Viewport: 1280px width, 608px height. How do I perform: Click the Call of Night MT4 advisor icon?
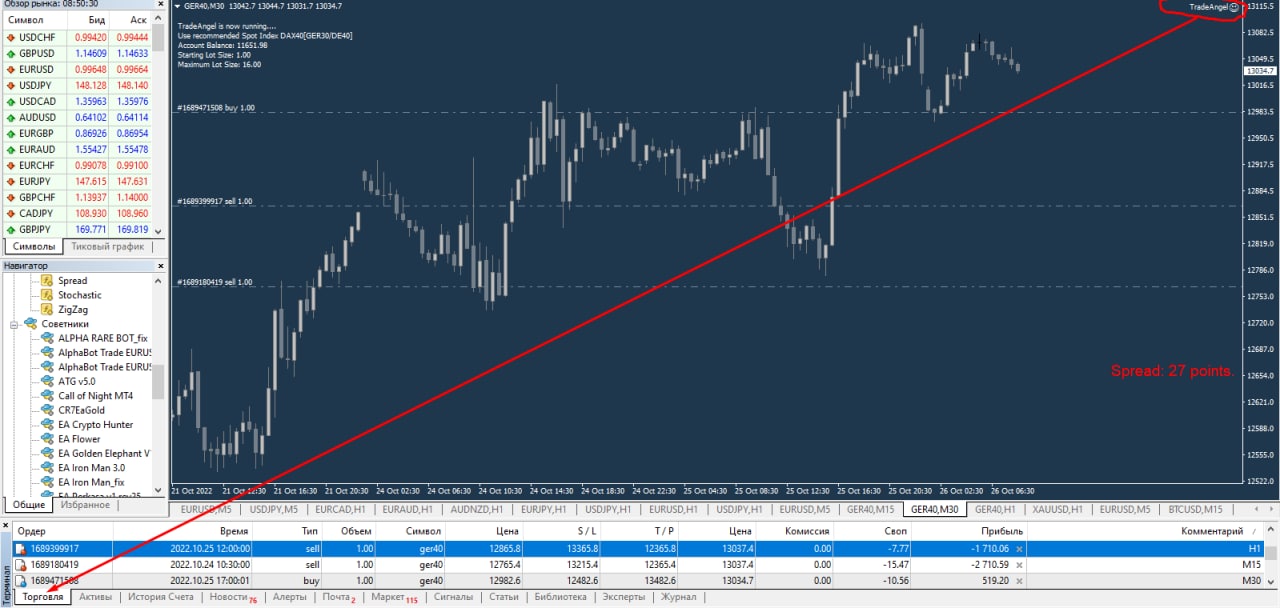click(x=47, y=396)
